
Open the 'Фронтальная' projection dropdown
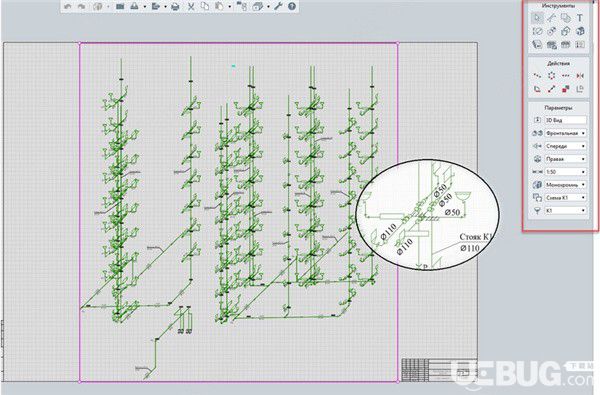pyautogui.click(x=566, y=133)
